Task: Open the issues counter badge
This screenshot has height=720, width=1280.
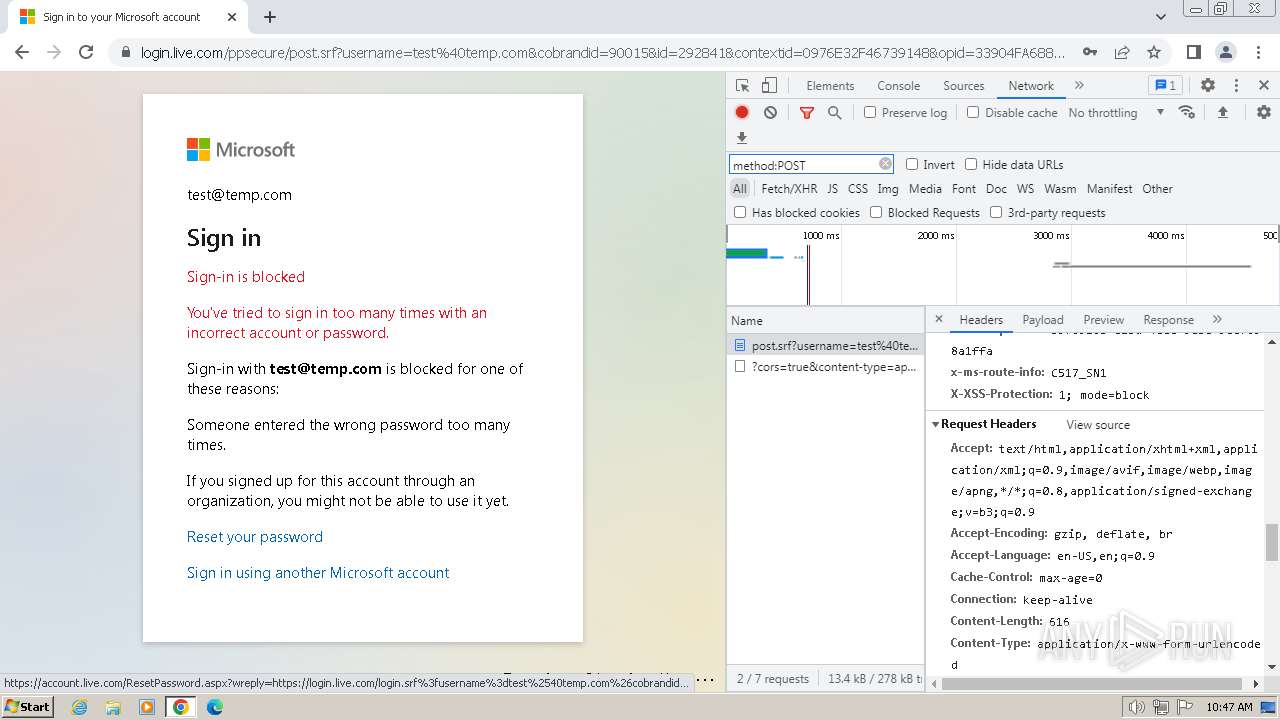Action: click(1165, 85)
